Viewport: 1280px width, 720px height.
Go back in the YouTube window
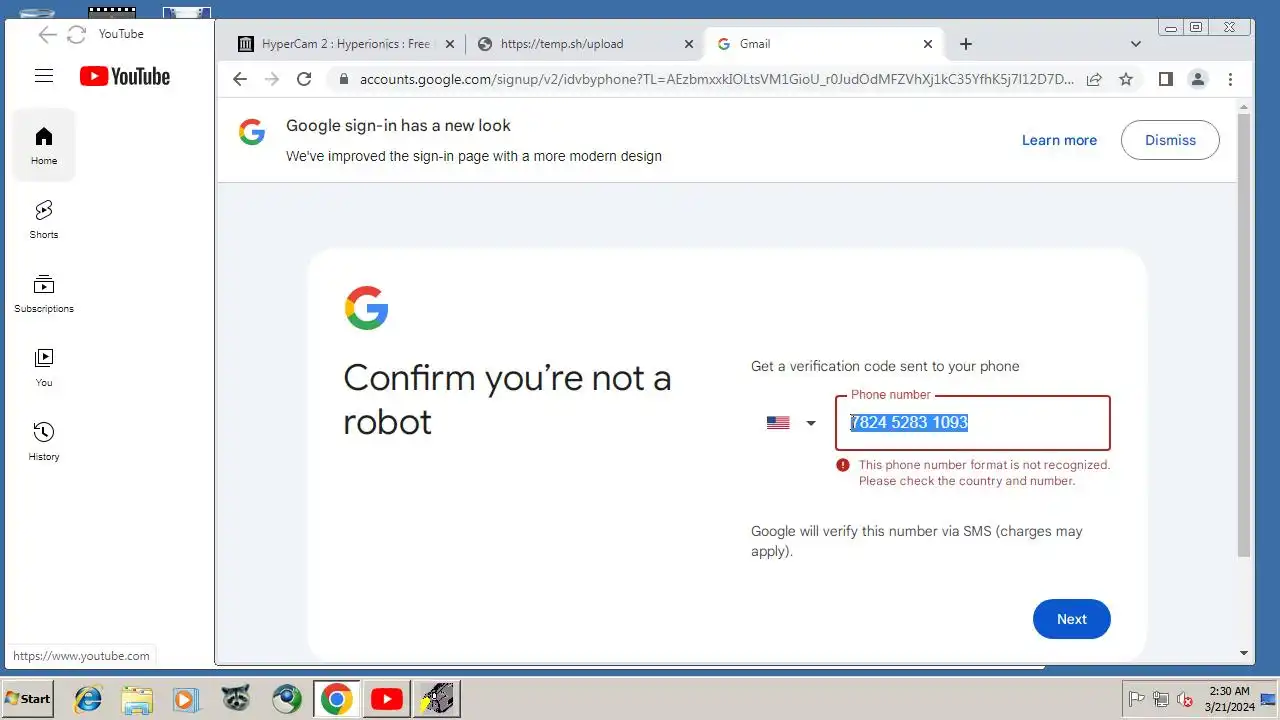click(x=47, y=35)
